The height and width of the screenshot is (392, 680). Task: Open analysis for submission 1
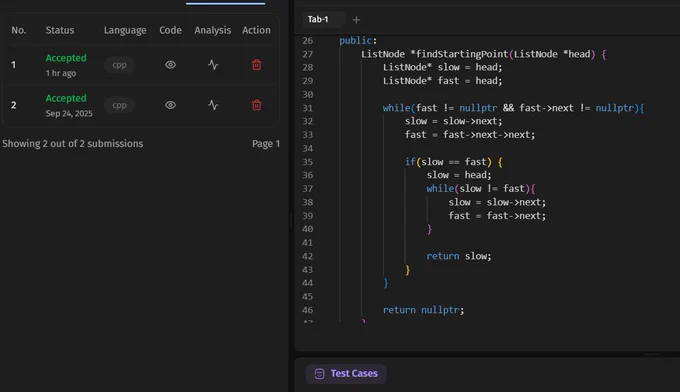coord(213,65)
